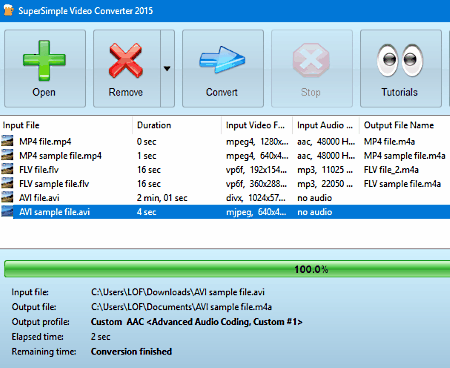Click the MP4 sample file.m4a output name
The width and height of the screenshot is (450, 368).
point(404,156)
